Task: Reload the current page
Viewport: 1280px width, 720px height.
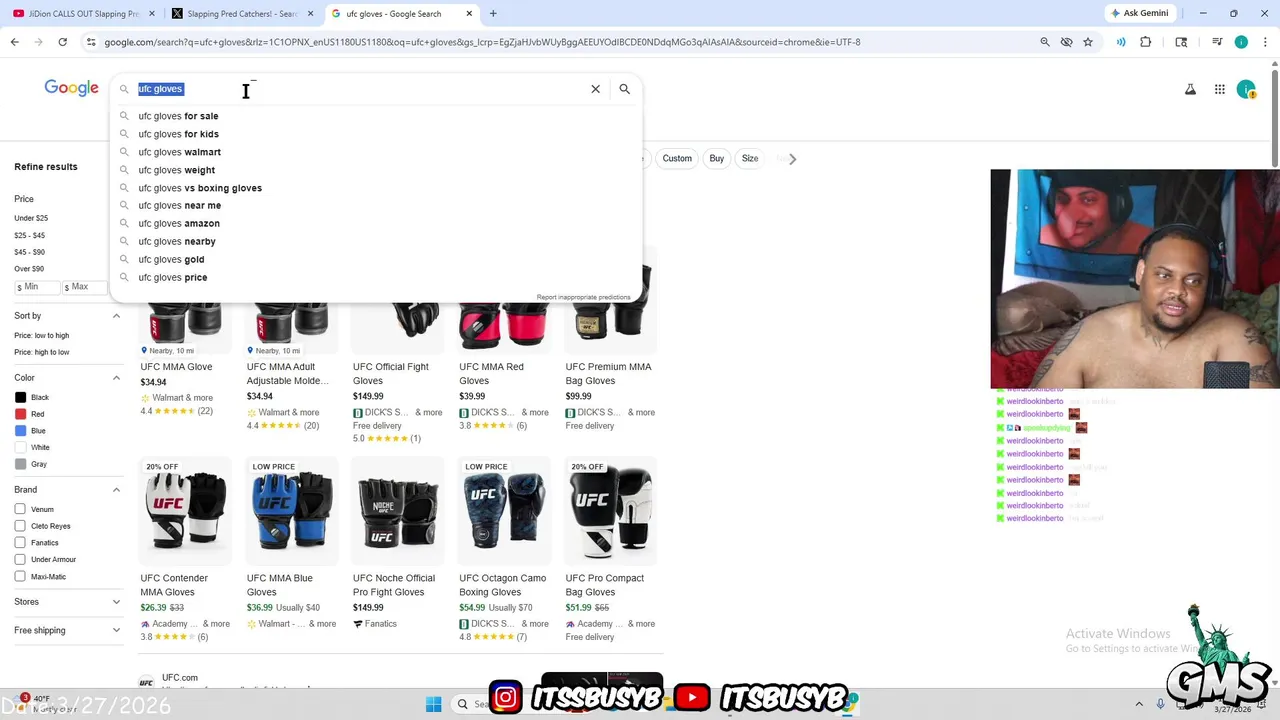Action: tap(62, 42)
